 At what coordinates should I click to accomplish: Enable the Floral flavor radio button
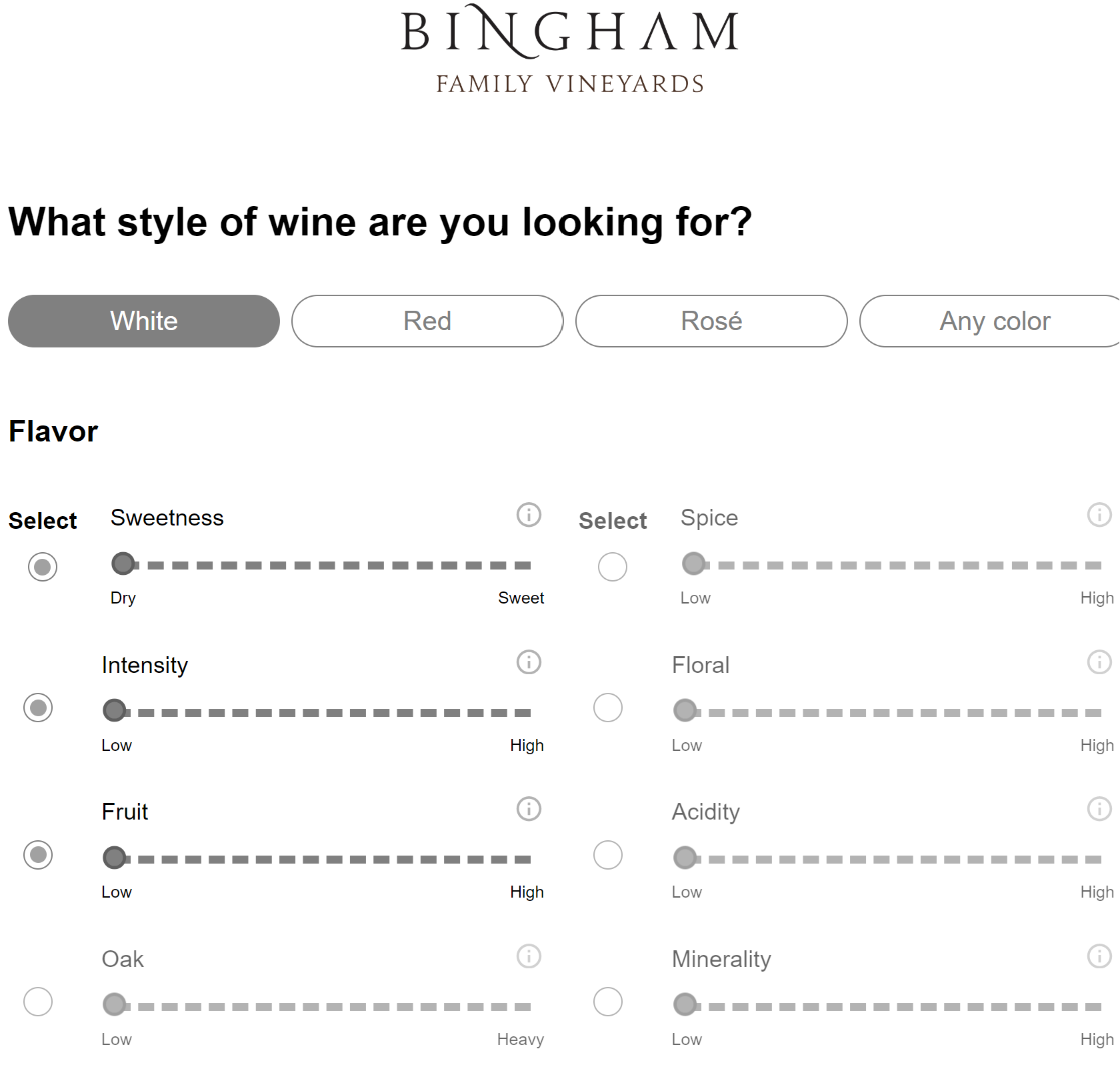(x=608, y=708)
